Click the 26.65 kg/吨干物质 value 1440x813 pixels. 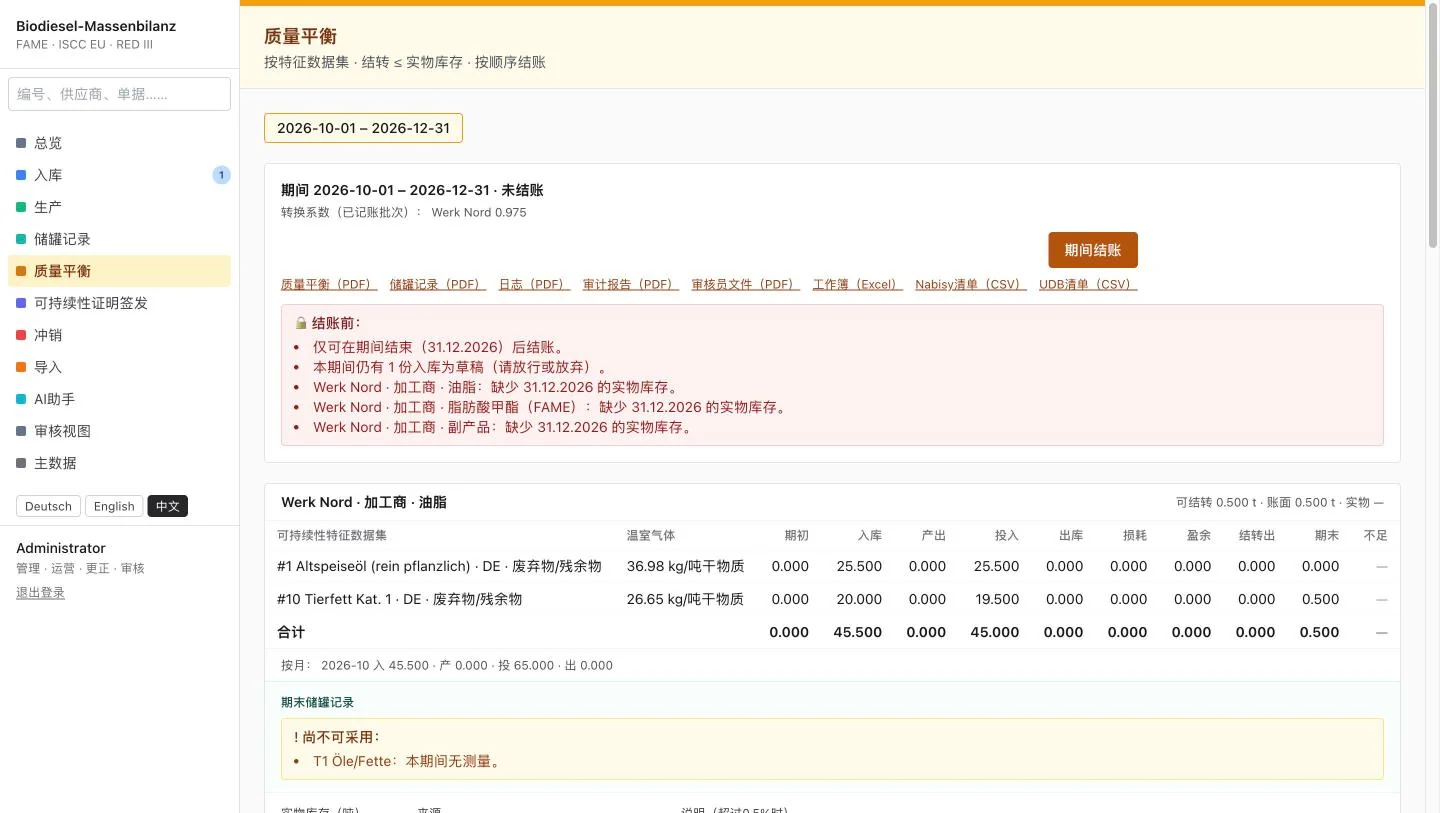pos(685,599)
